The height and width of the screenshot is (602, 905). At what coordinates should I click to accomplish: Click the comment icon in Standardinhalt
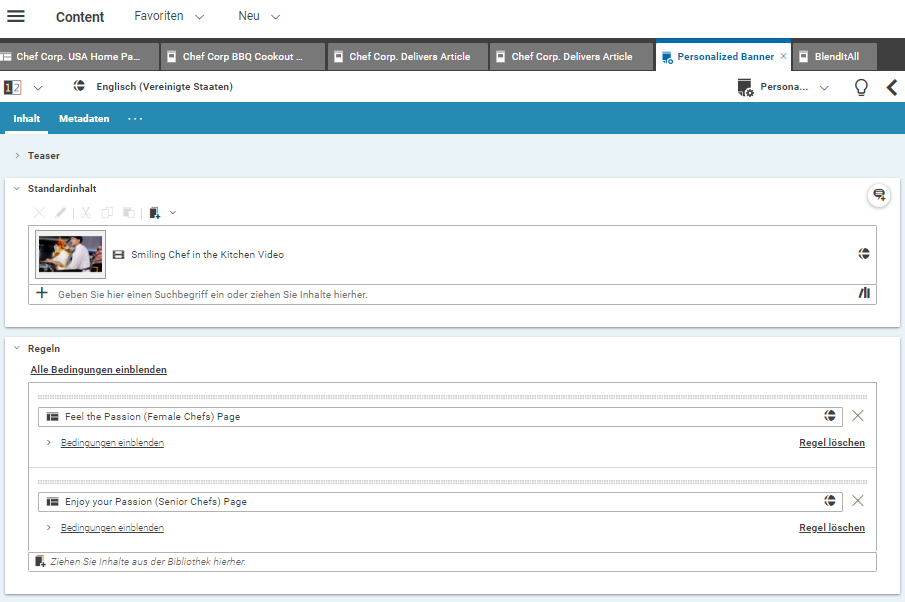879,195
